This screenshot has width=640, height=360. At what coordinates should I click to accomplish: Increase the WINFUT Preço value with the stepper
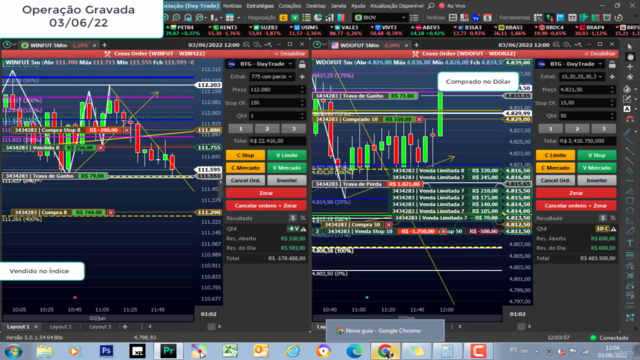click(x=302, y=88)
